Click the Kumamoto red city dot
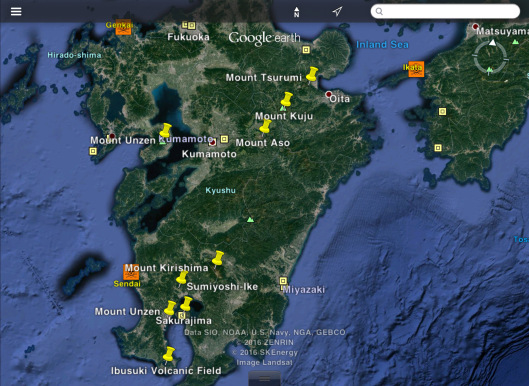 tap(212, 143)
